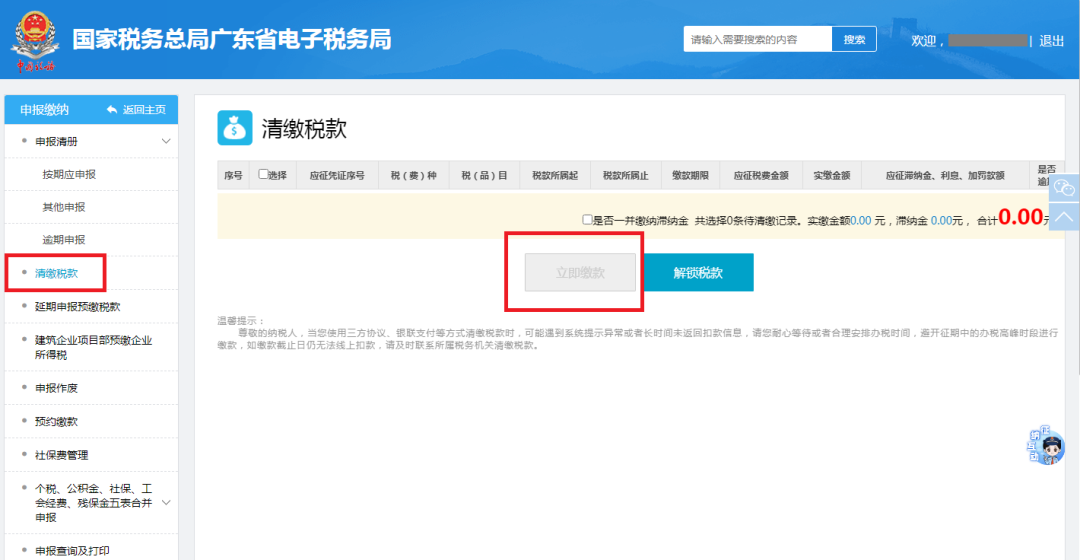
Task: Click the national tax emblem logo
Action: tap(34, 41)
